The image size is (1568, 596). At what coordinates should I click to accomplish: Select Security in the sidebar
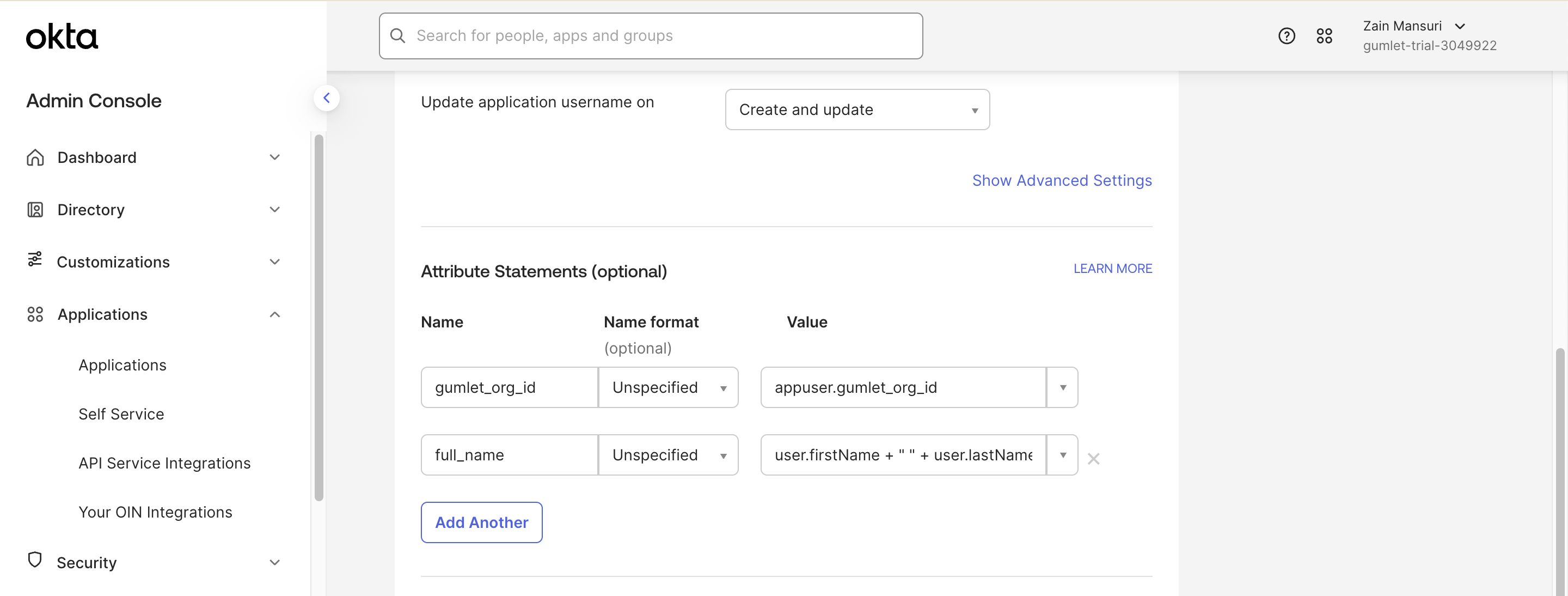(x=87, y=563)
